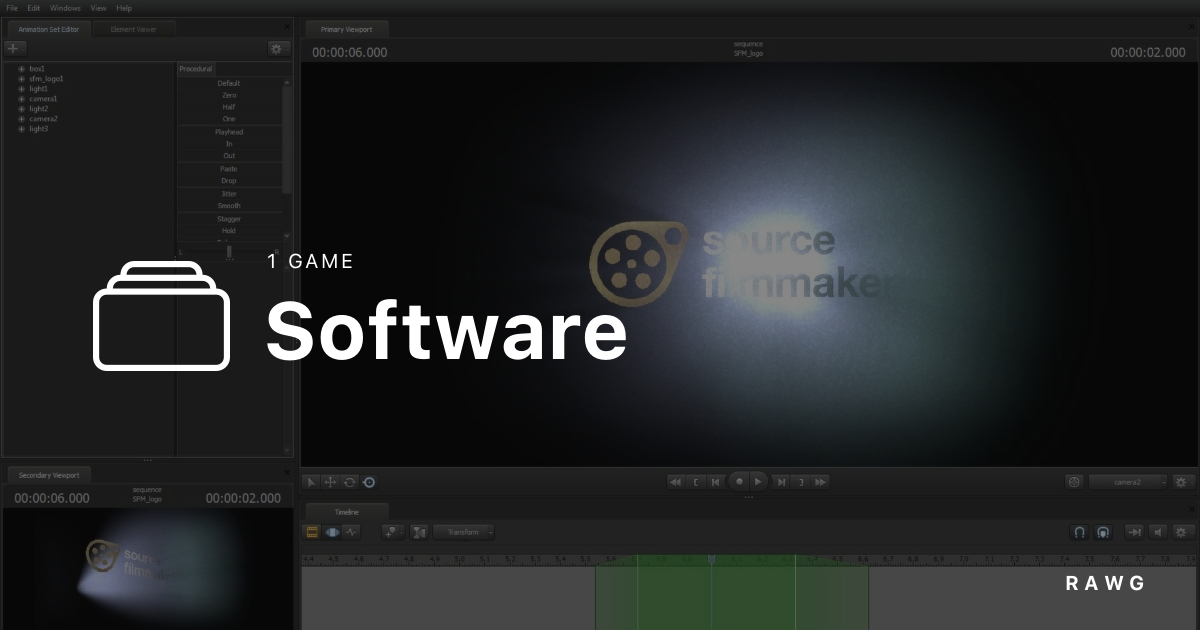Screen dimensions: 1200x630
Task: Expand the sfm_logo1 animation set
Action: (x=21, y=79)
